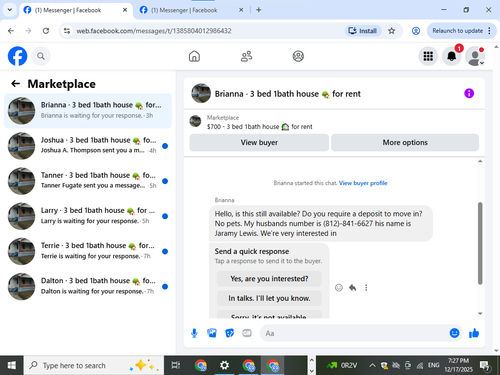
Task: Open the Chrome profile icon
Action: tap(416, 31)
